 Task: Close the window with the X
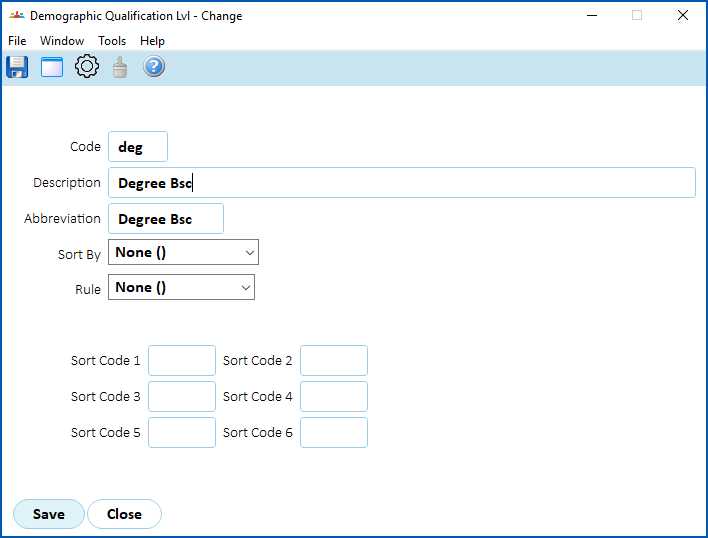click(683, 15)
